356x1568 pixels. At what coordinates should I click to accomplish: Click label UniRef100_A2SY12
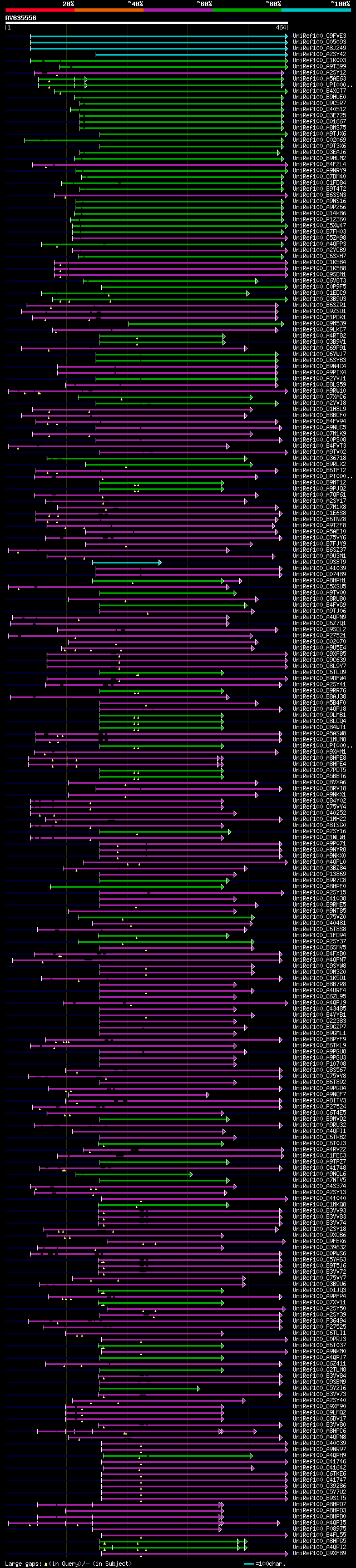(x=319, y=72)
